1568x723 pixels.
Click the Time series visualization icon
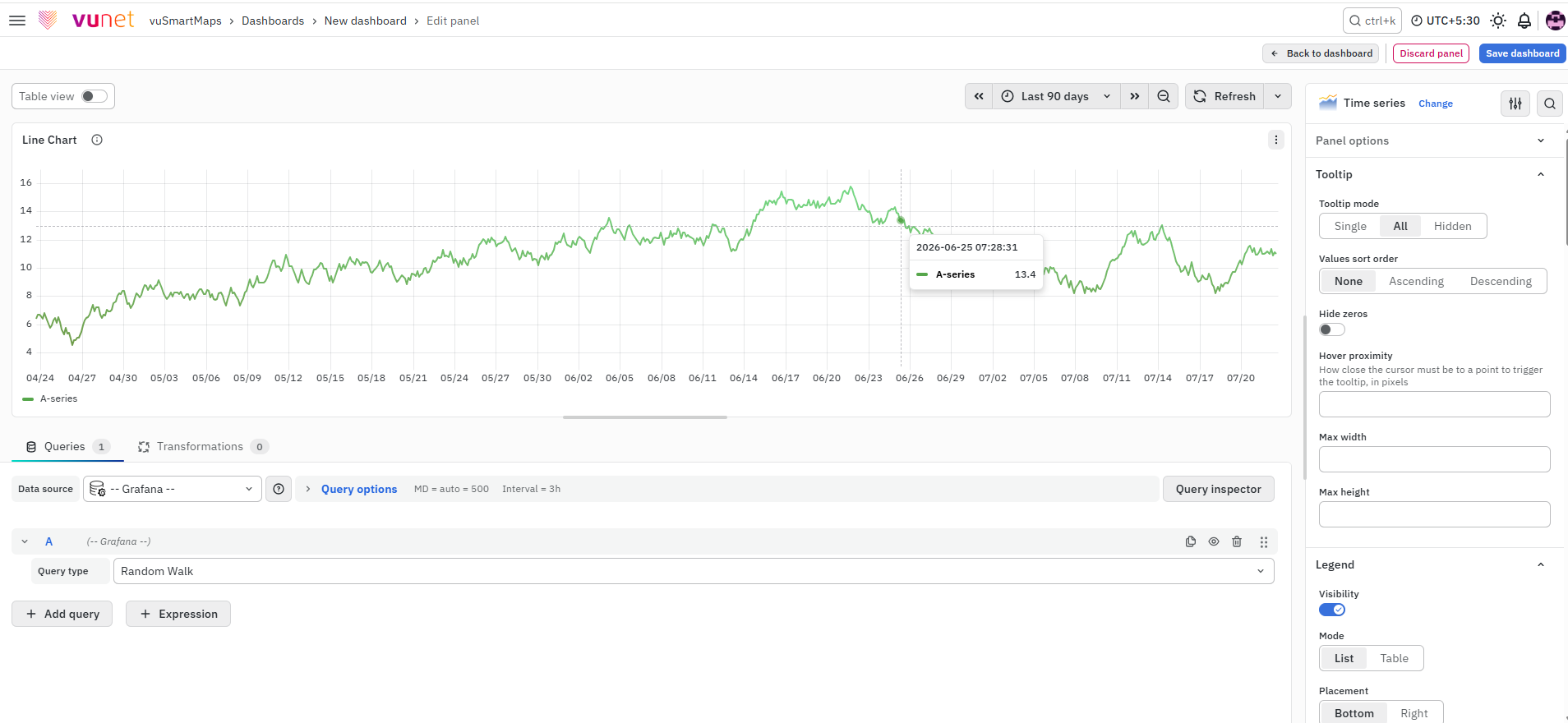point(1328,103)
